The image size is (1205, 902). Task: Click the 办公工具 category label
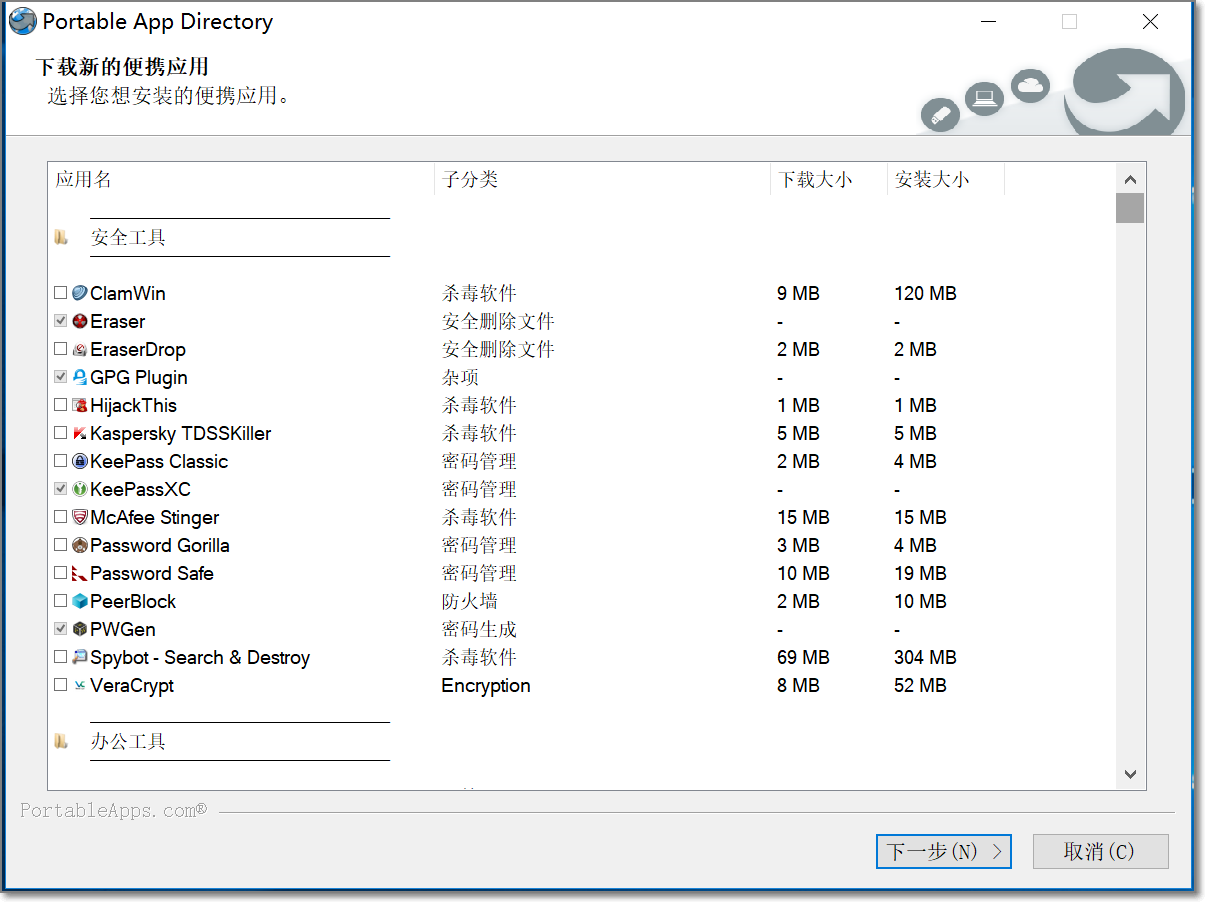coord(128,741)
